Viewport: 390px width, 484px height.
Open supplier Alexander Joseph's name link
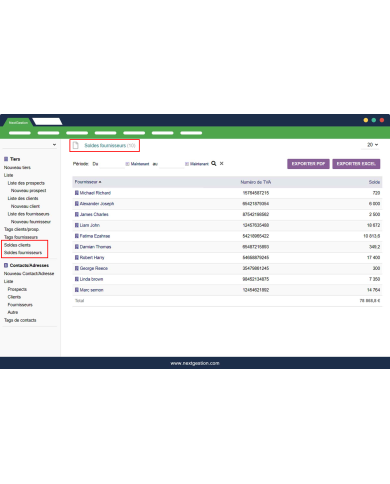pos(97,204)
